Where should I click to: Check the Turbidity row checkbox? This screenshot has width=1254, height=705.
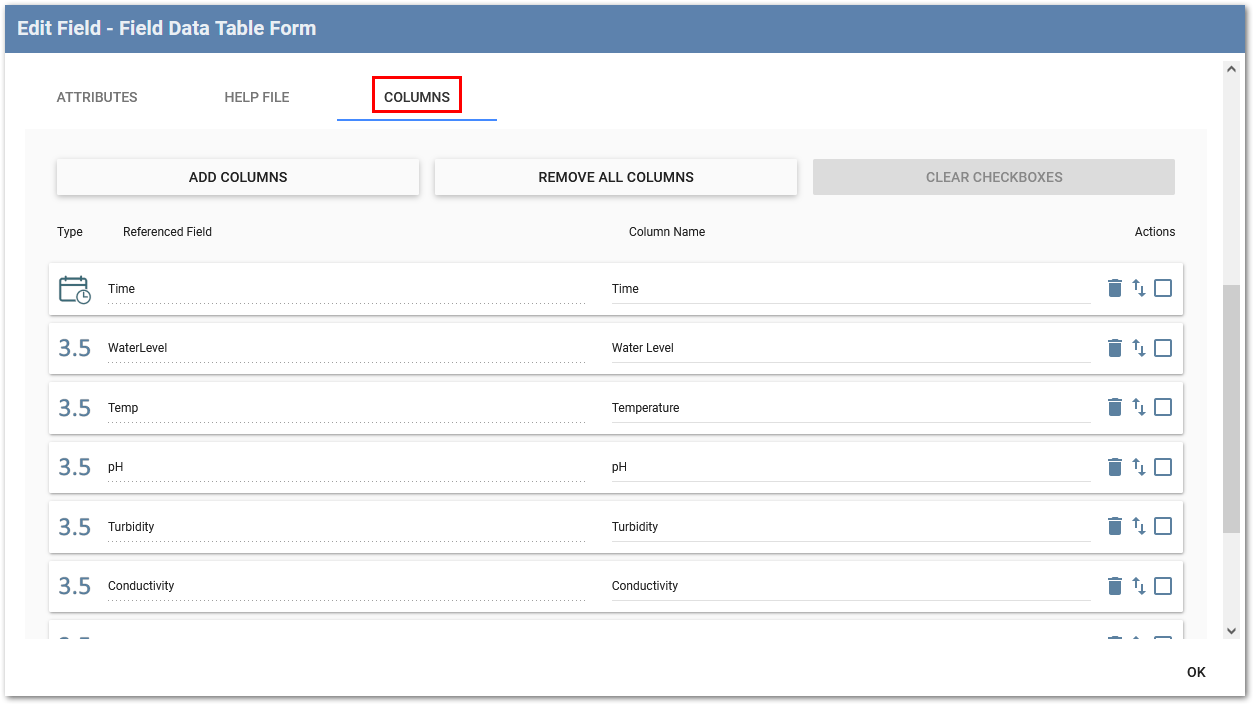point(1163,526)
